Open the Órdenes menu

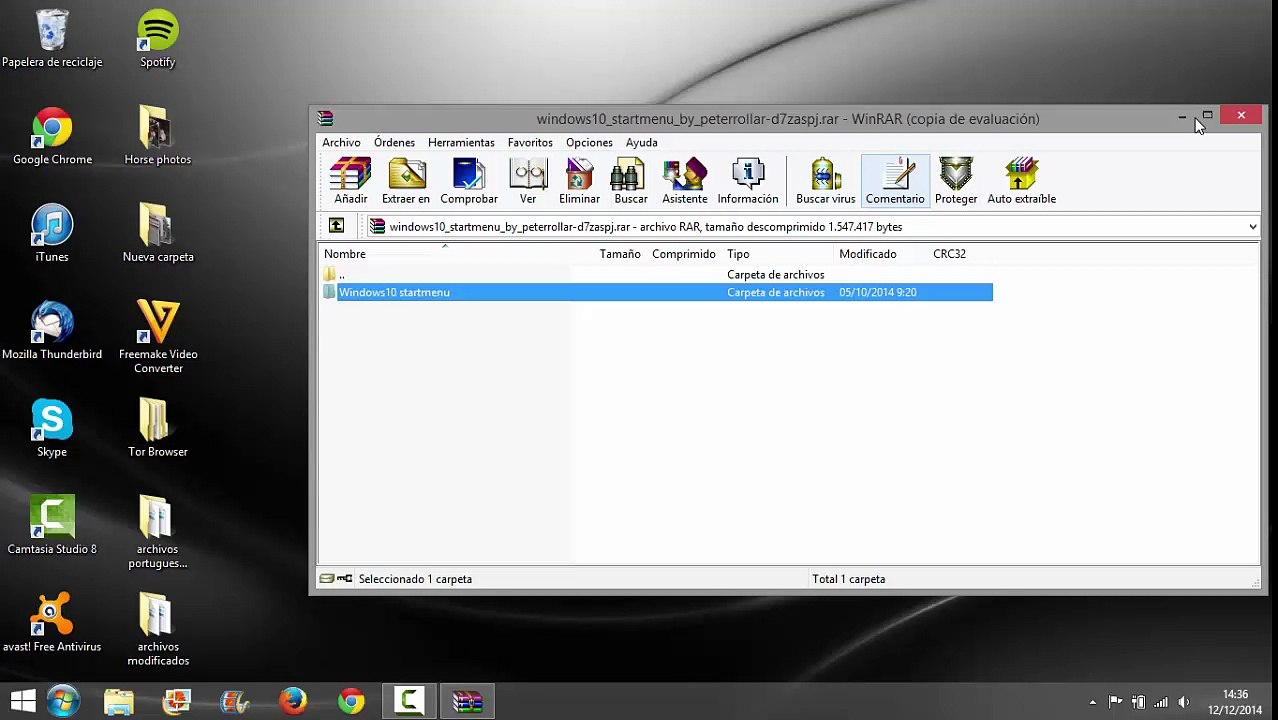point(394,143)
